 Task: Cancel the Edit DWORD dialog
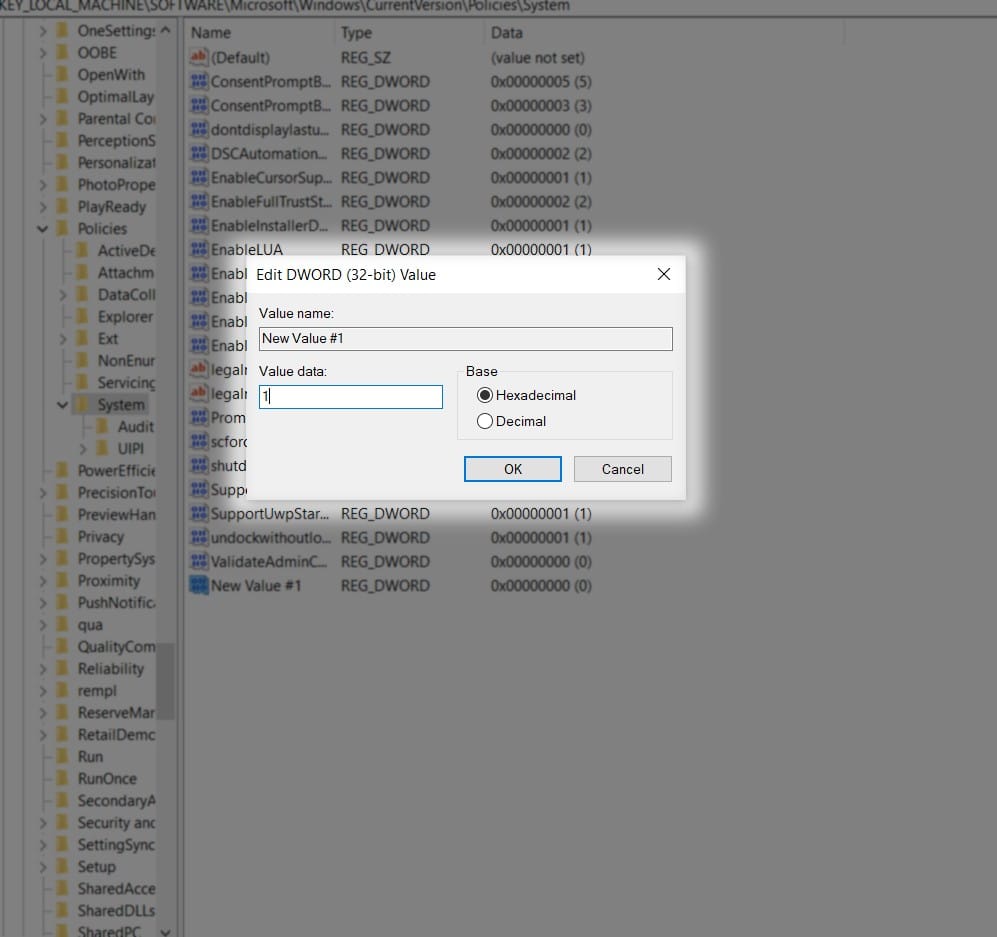[x=622, y=469]
